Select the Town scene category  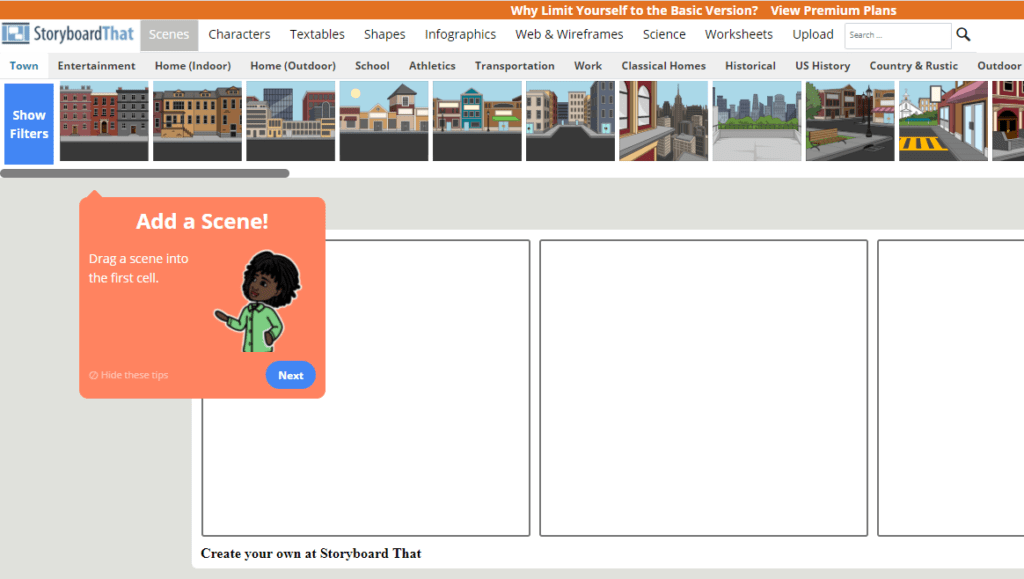(x=24, y=66)
